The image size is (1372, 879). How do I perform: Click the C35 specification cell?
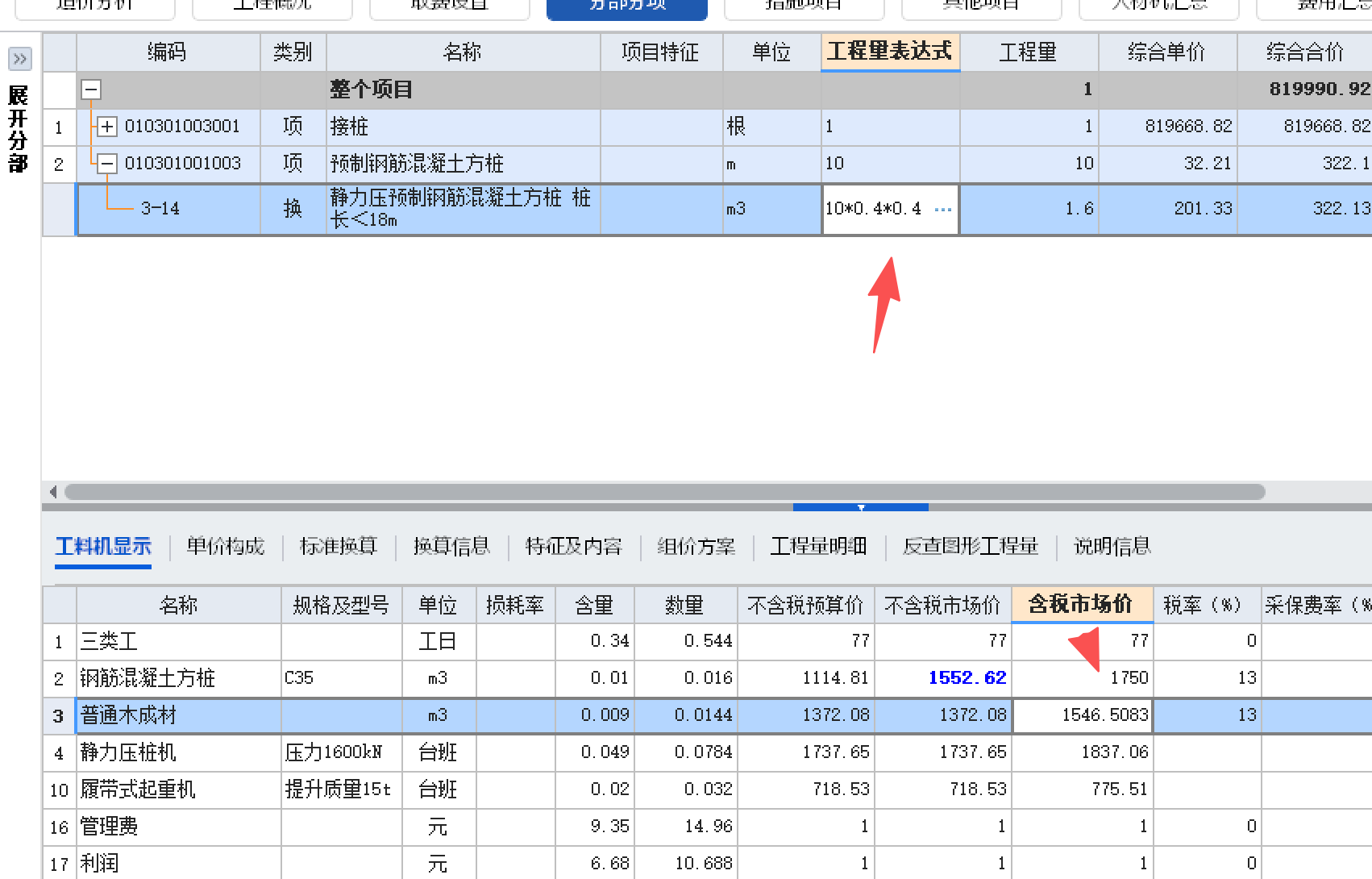point(342,679)
